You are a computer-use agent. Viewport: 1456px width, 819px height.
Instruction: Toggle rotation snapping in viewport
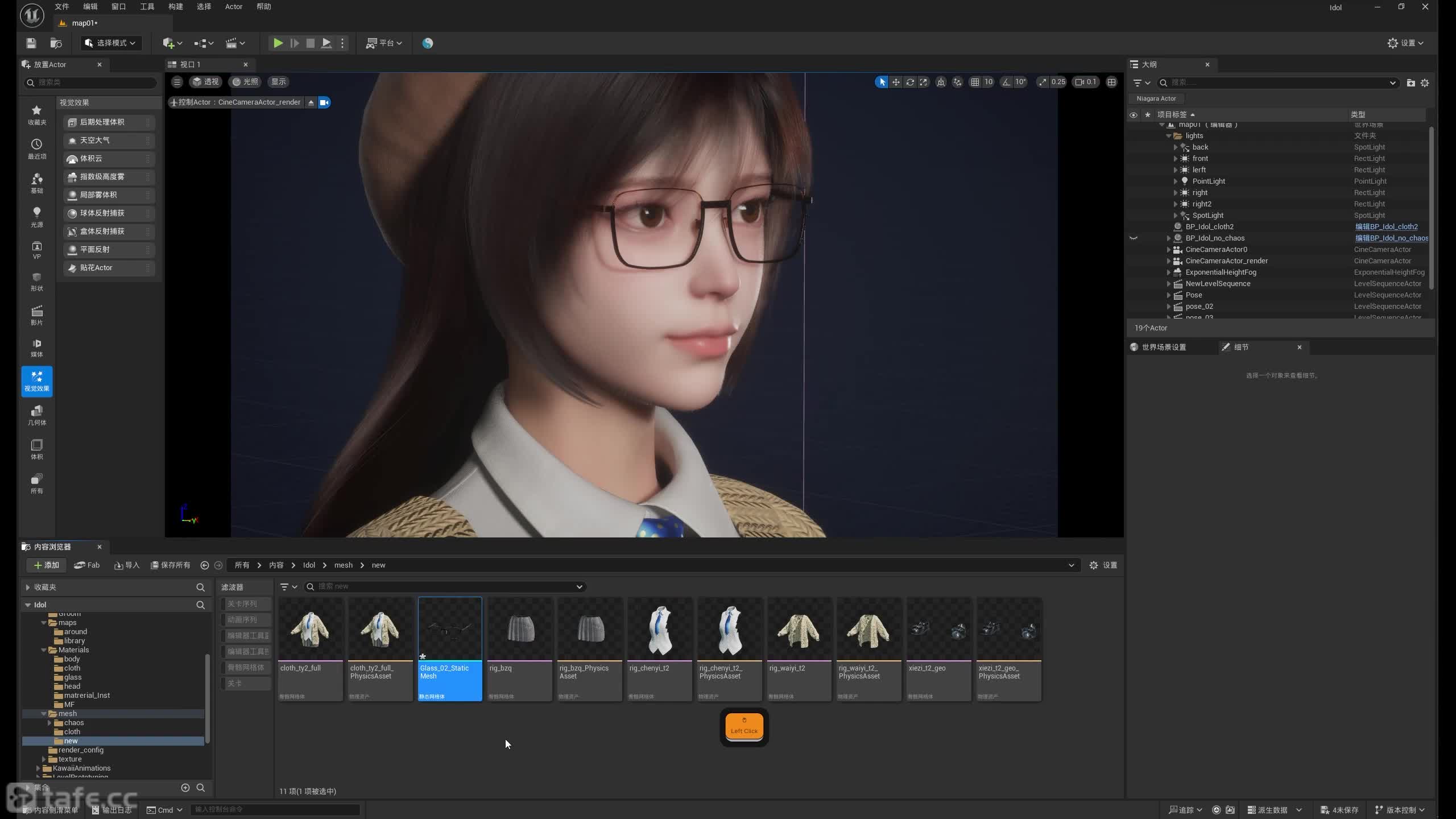[1006, 82]
